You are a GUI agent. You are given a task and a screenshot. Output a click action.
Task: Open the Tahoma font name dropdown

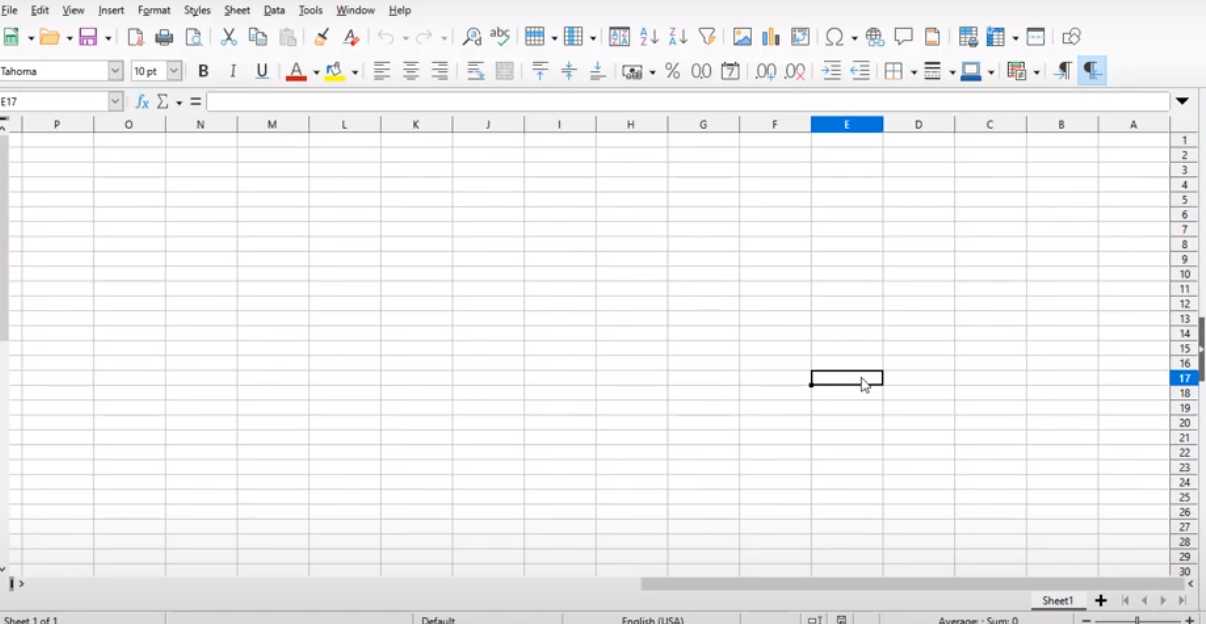click(x=115, y=71)
